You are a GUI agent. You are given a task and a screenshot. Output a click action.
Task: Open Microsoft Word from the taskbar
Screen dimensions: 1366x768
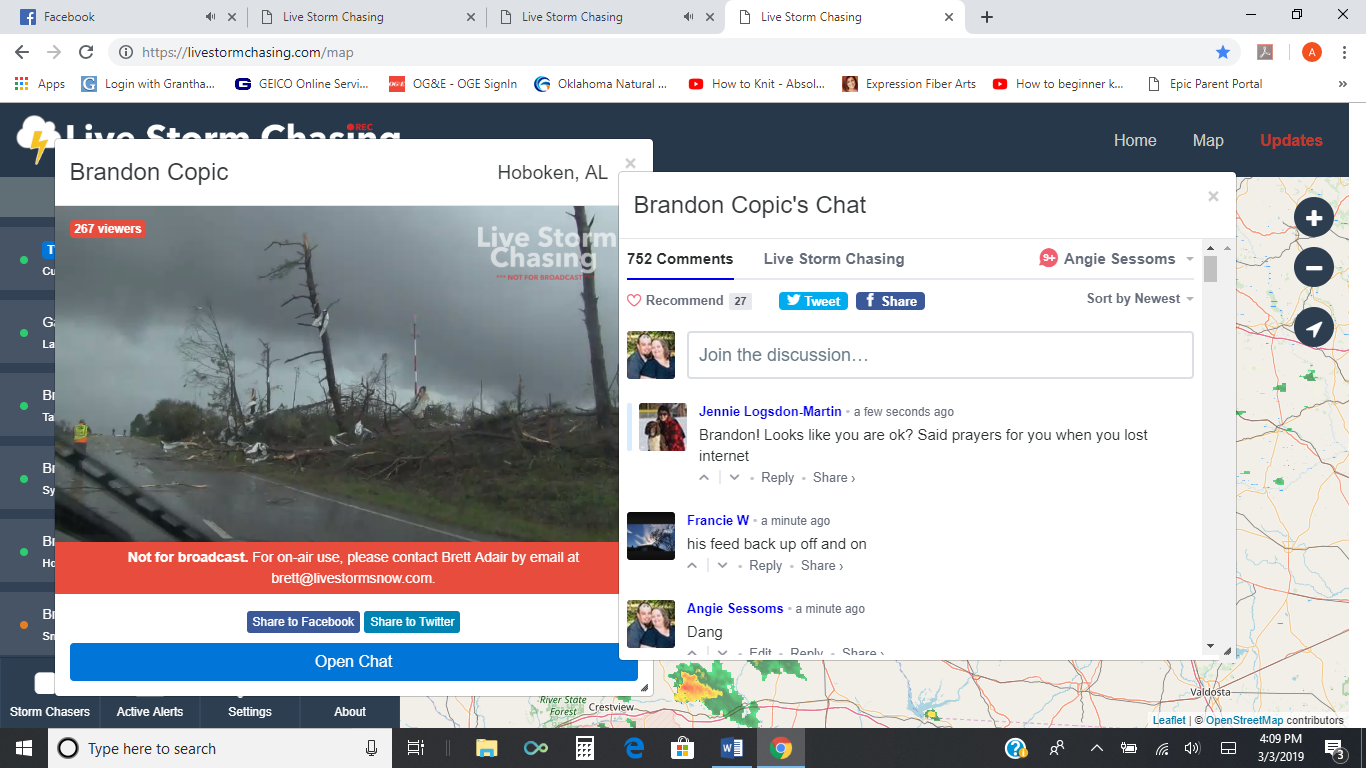click(732, 748)
